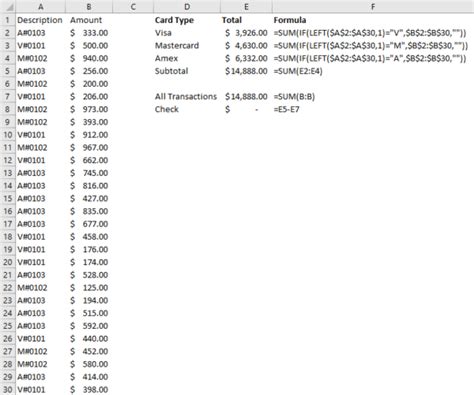This screenshot has height=395, width=474.
Task: Click the =E5-E7 formula text
Action: pyautogui.click(x=286, y=109)
